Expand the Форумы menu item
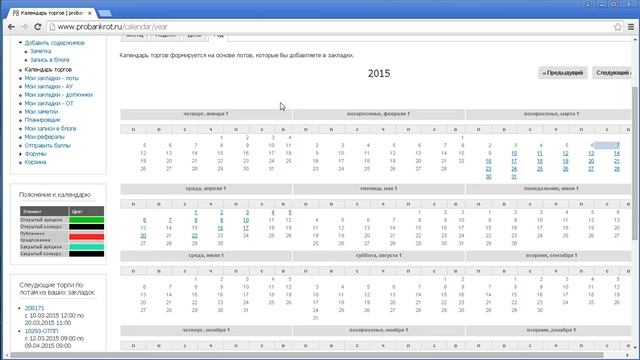 click(20, 154)
